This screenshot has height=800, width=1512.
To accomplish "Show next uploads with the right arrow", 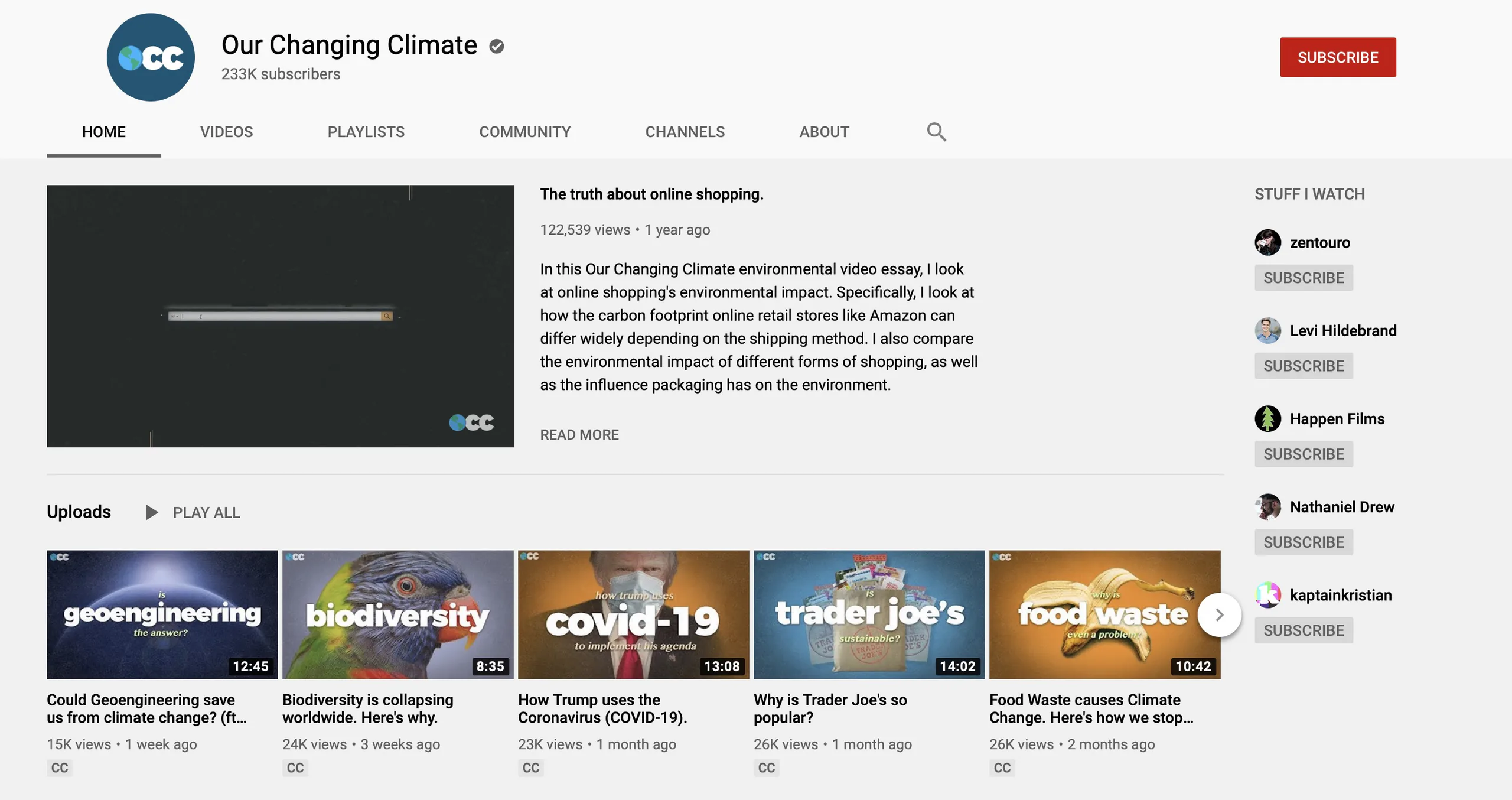I will (1219, 615).
